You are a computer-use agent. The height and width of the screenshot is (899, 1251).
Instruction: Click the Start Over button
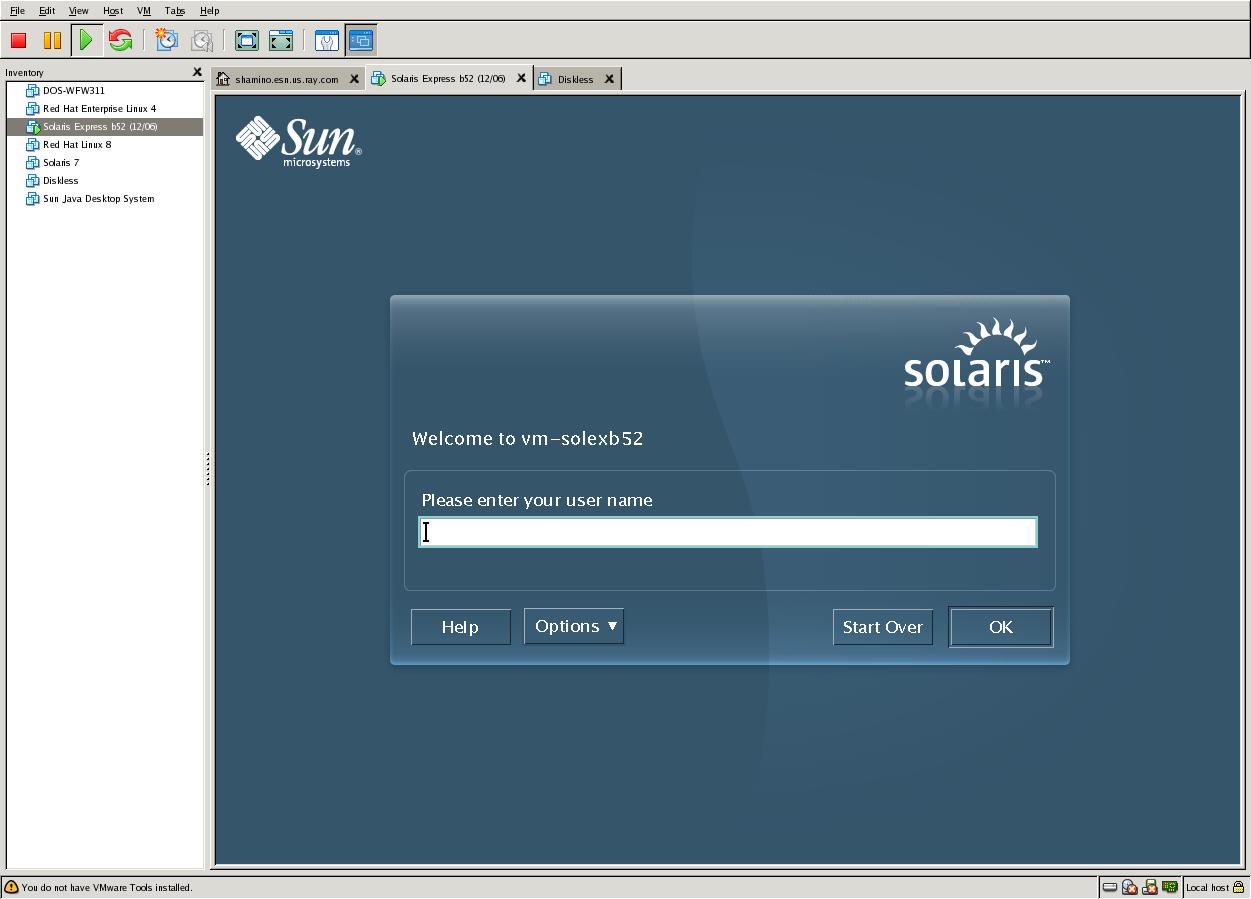[x=883, y=627]
